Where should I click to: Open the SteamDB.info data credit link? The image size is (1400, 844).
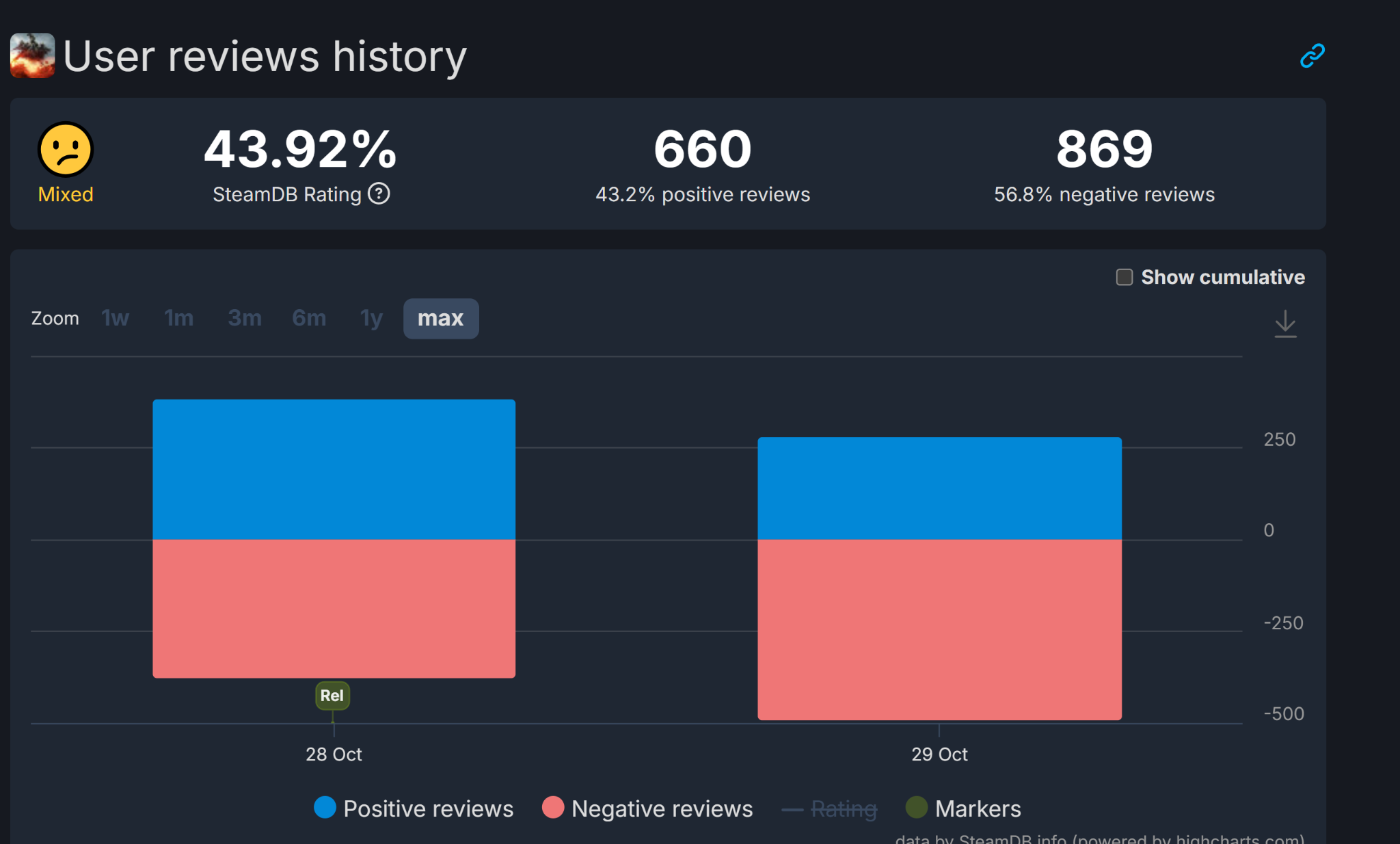click(x=1012, y=839)
